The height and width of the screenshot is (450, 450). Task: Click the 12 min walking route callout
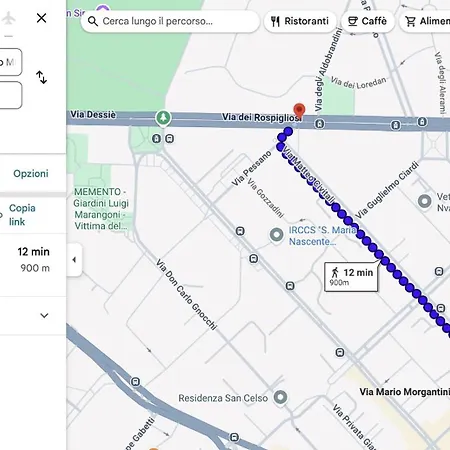[351, 277]
